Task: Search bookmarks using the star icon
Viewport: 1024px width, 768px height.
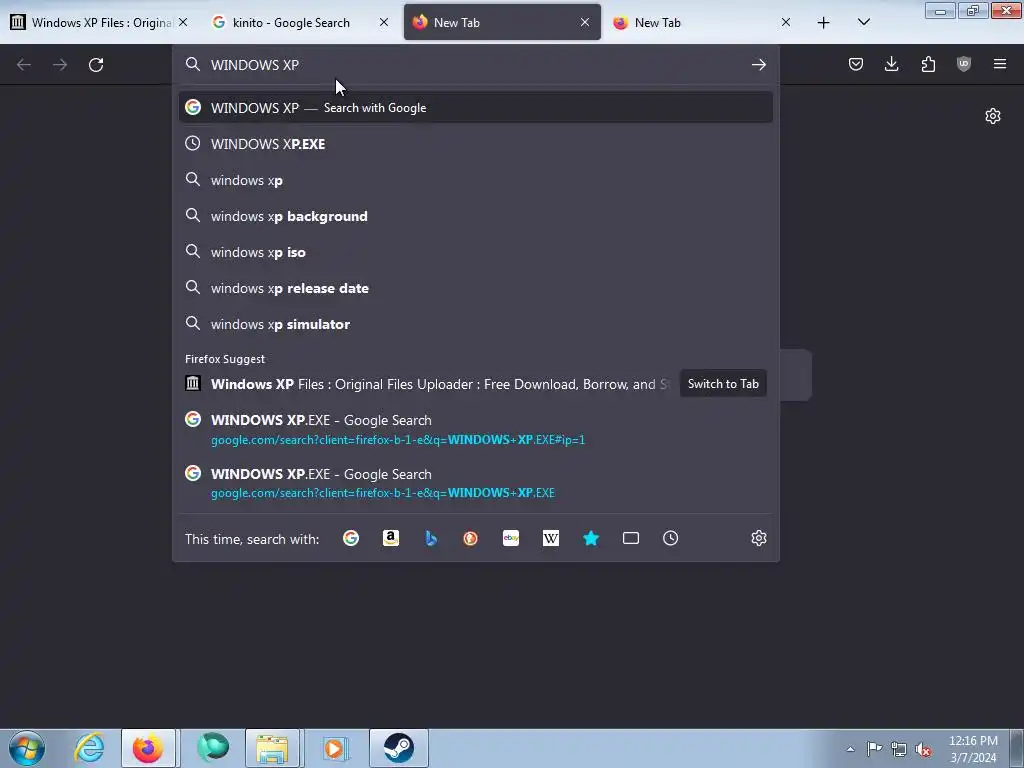Action: point(591,538)
